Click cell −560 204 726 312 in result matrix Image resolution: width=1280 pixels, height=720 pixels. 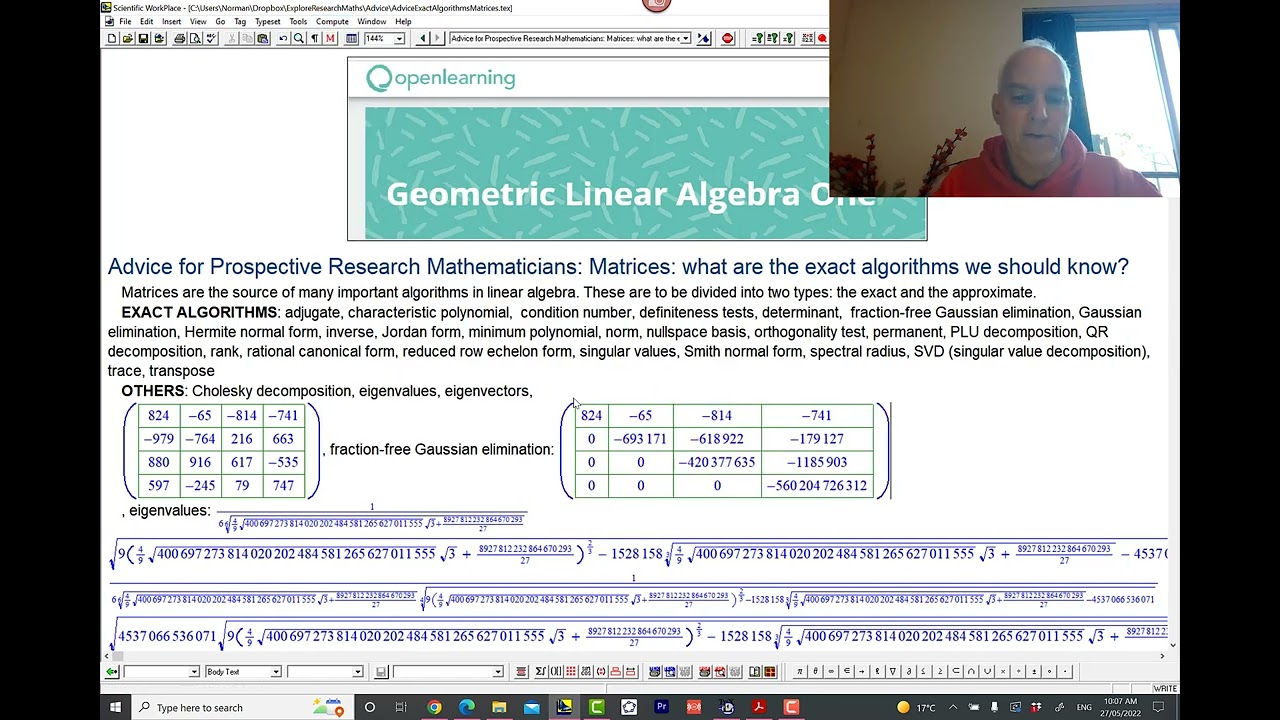pyautogui.click(x=817, y=485)
